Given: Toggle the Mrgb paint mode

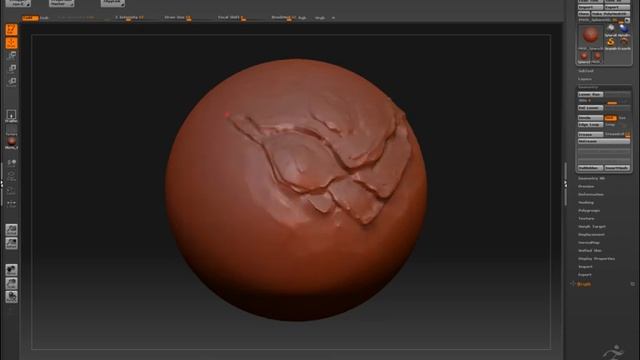Looking at the screenshot, I should click(x=320, y=18).
